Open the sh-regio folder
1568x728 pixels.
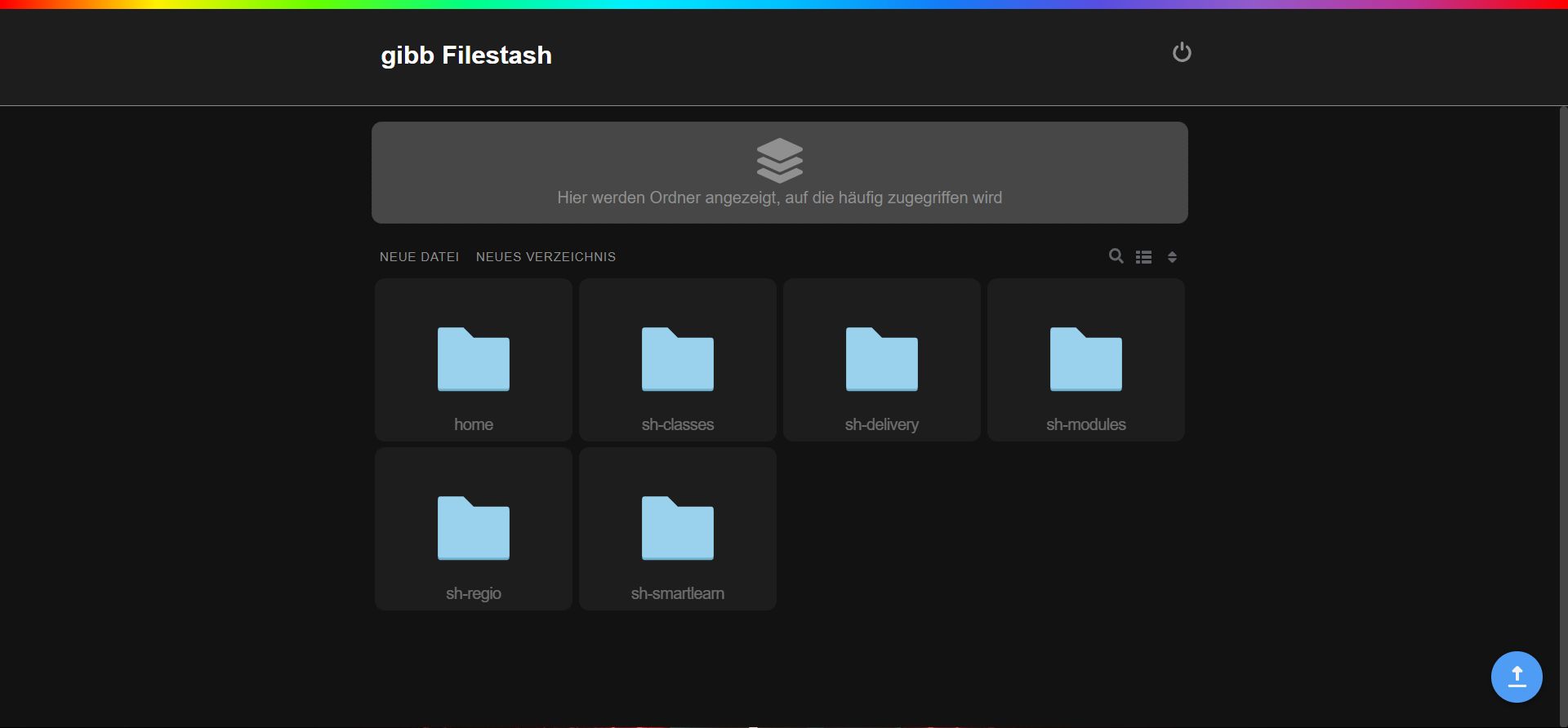tap(474, 529)
